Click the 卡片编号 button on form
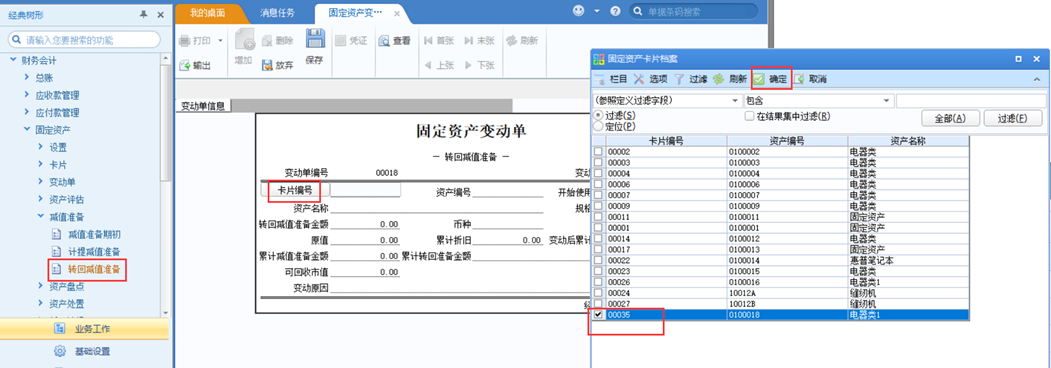Screen dimensions: 1051x368 (294, 190)
